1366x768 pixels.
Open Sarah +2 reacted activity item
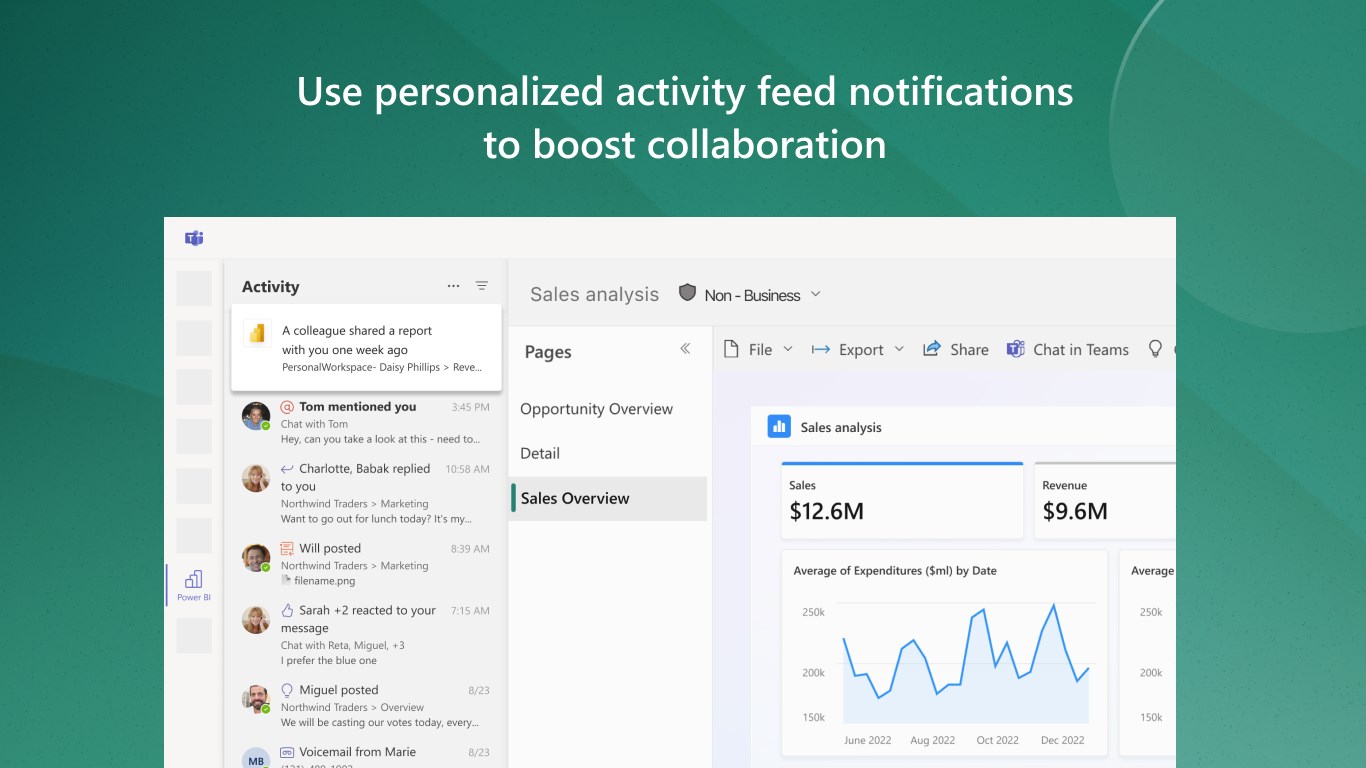click(x=366, y=635)
